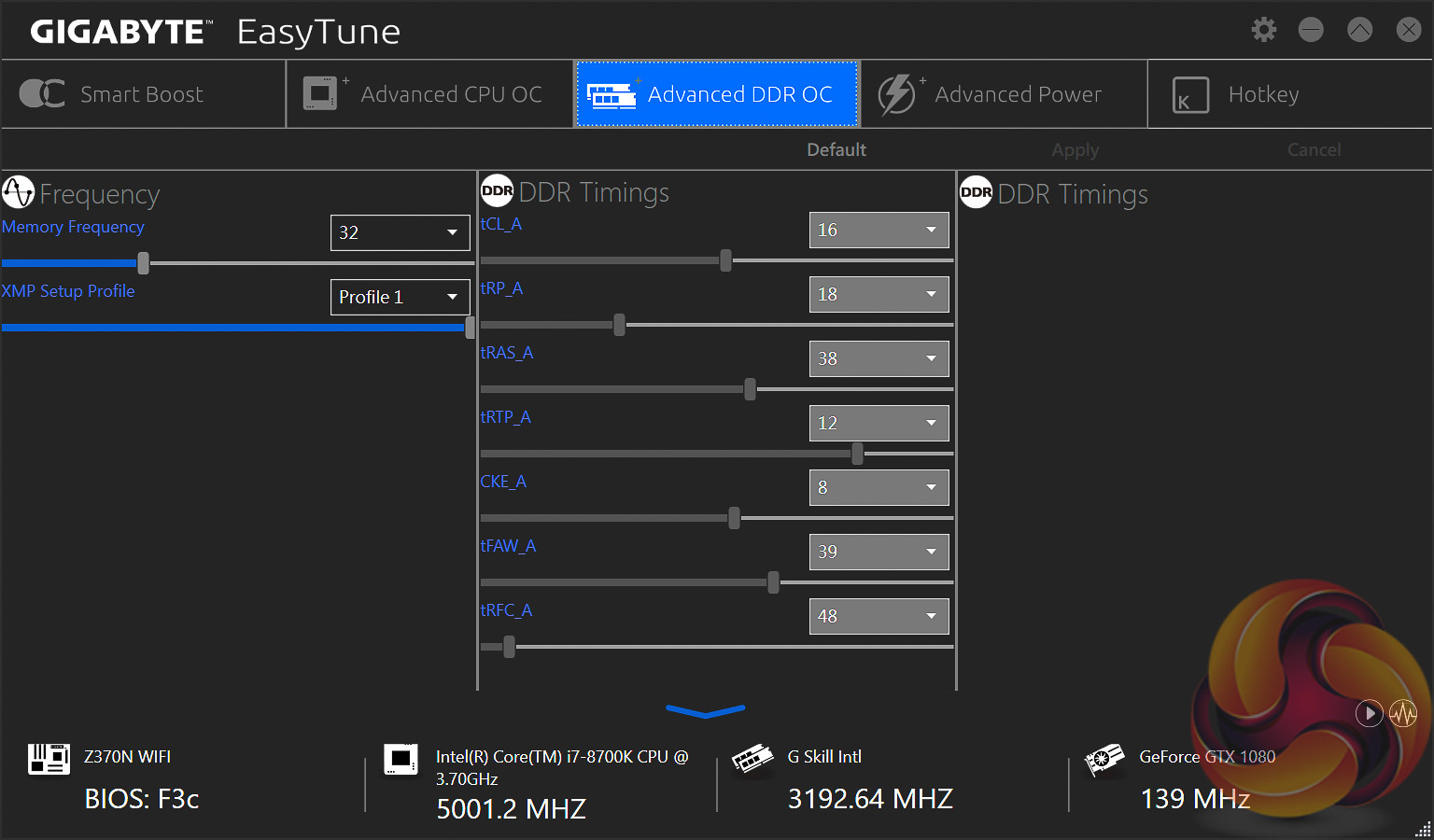Open the tRFC_A value dropdown
Viewport: 1434px width, 840px height.
[x=879, y=616]
